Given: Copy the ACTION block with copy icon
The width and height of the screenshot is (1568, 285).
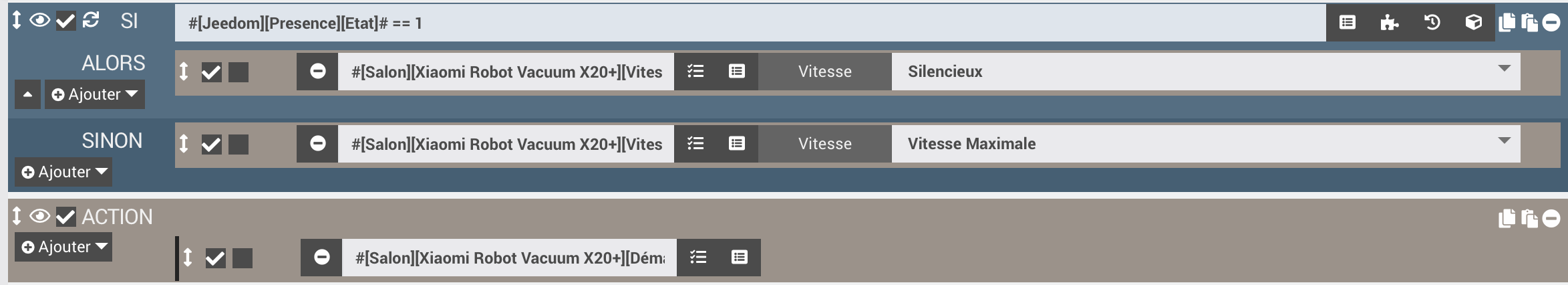Looking at the screenshot, I should [x=1507, y=218].
